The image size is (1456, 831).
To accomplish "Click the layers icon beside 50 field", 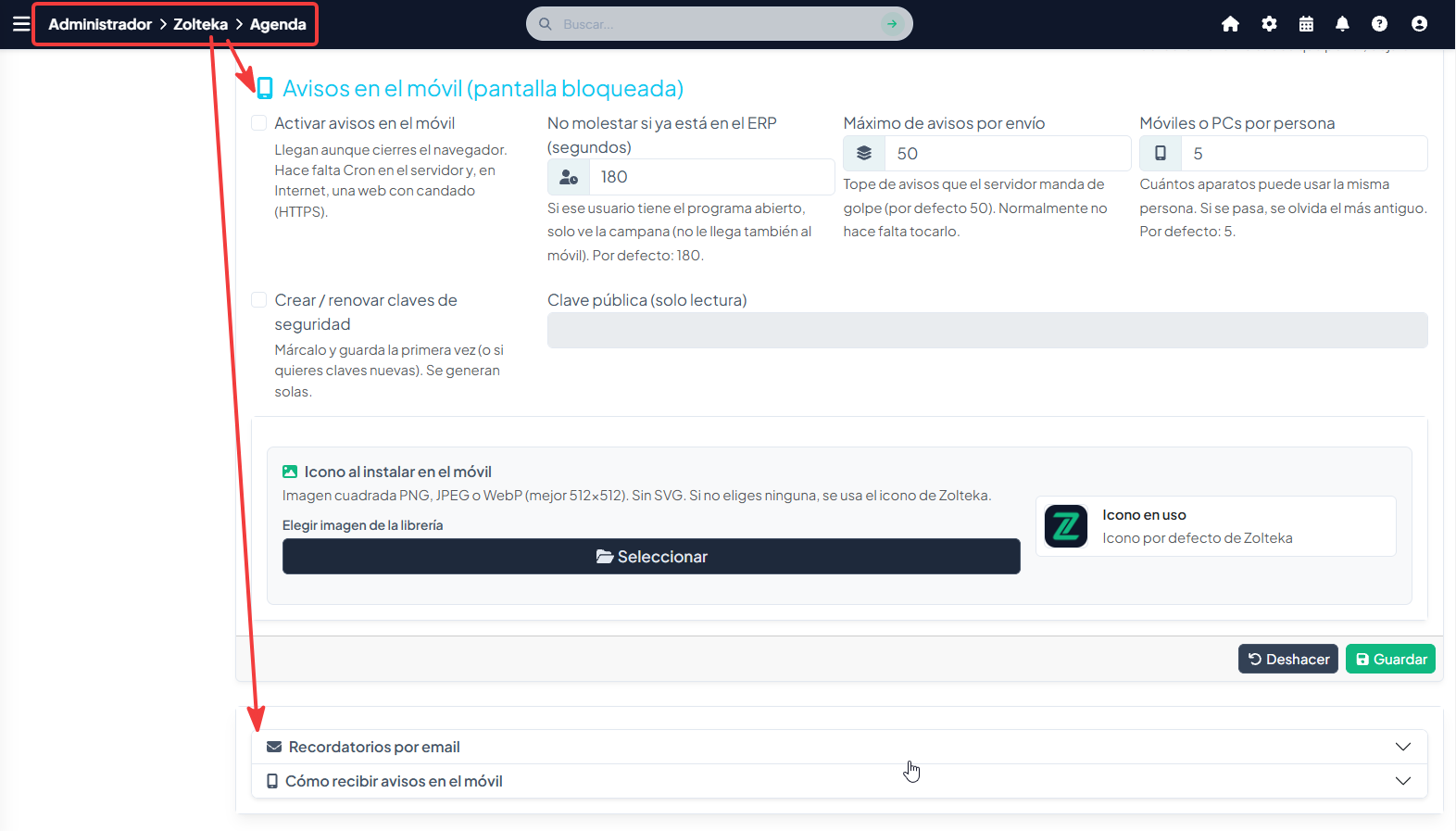I will pyautogui.click(x=864, y=154).
